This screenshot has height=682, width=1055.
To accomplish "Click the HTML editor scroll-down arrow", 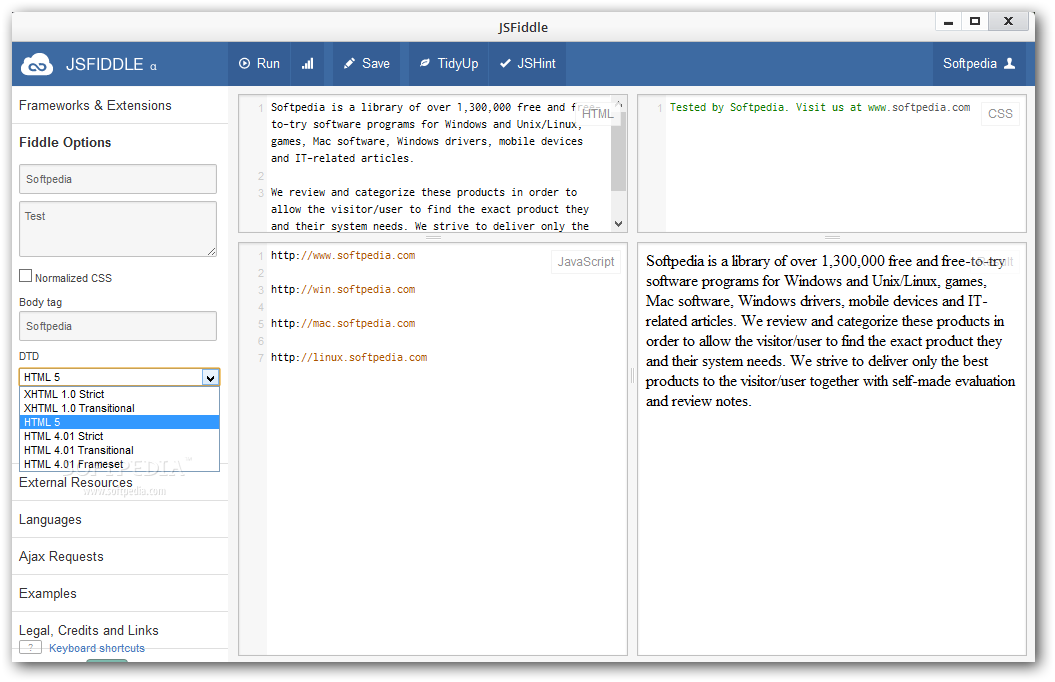I will [618, 224].
